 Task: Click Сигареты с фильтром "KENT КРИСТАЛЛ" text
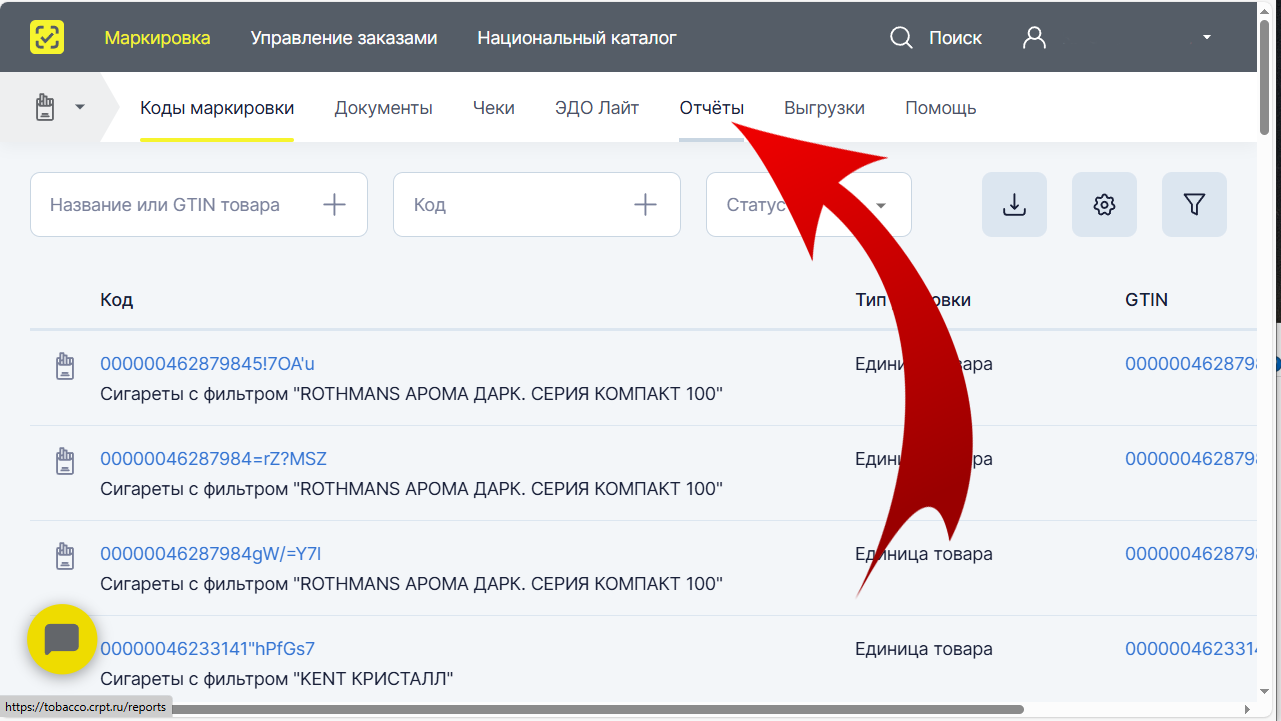pos(277,679)
